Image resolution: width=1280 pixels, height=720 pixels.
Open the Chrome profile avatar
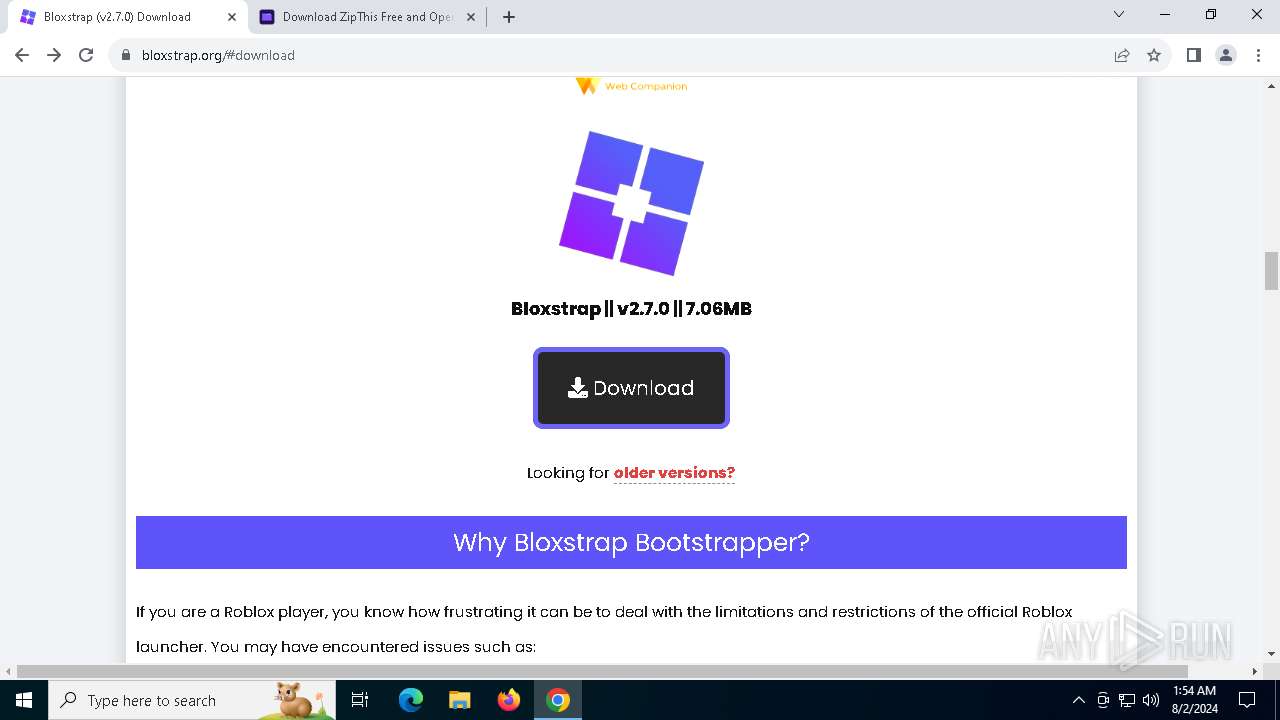(x=1226, y=55)
